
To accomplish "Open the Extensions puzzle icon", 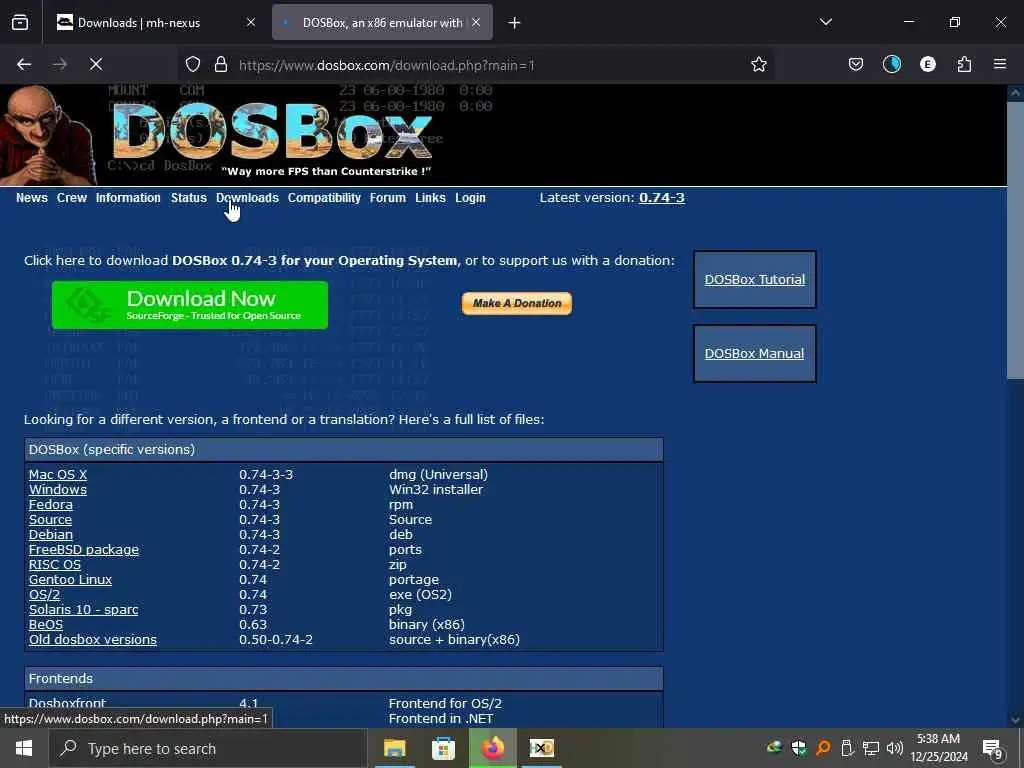I will (x=964, y=64).
